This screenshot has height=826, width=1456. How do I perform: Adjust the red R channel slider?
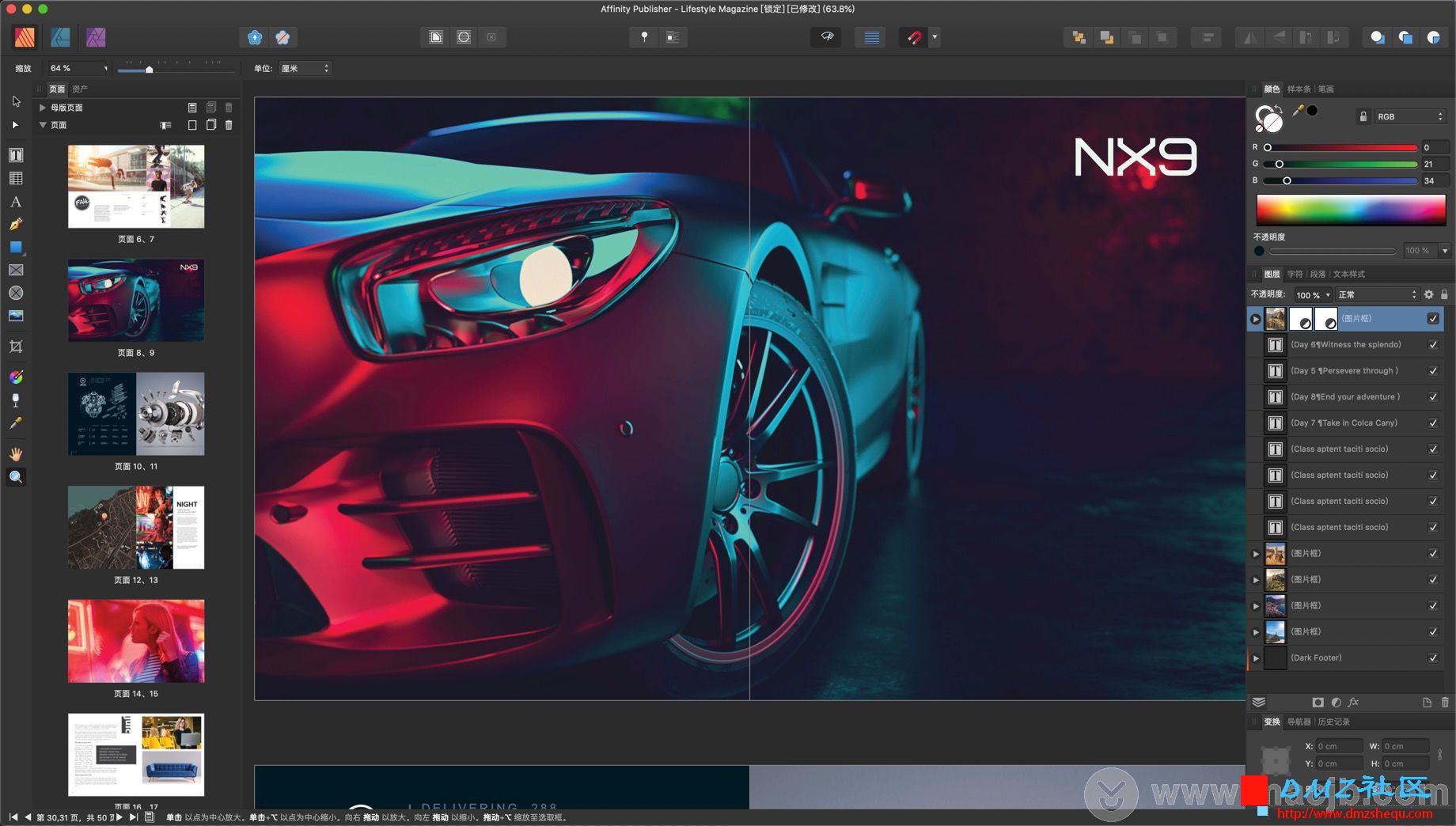click(1342, 148)
